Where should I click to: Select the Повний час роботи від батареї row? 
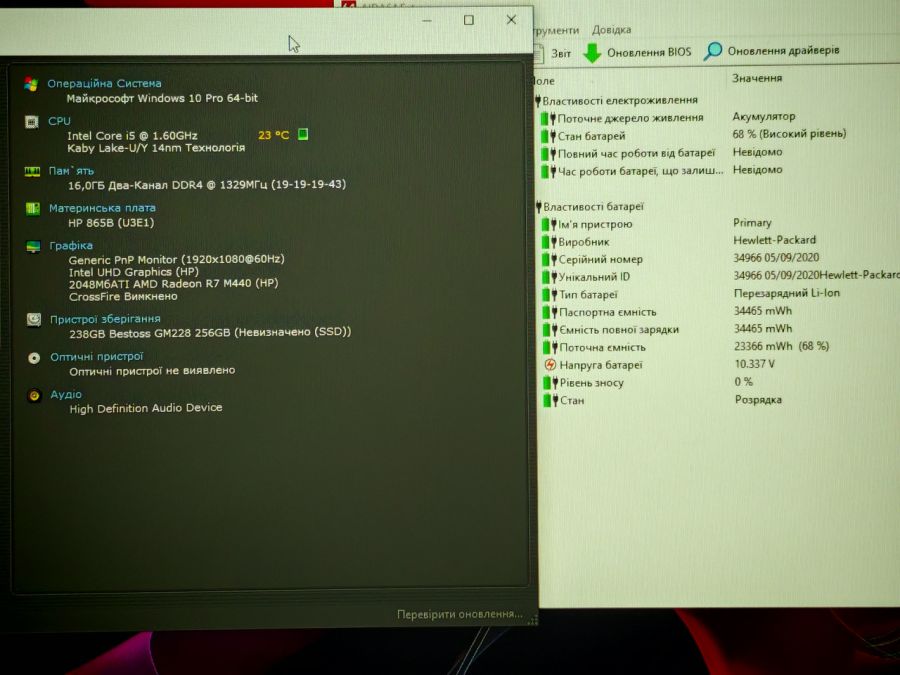662,153
